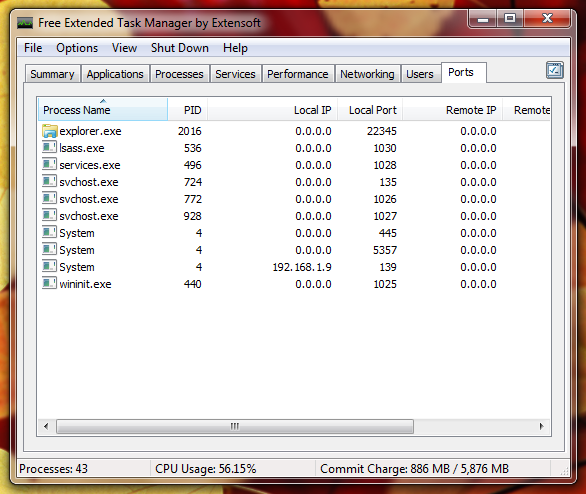
Task: Click the System icon for port 5357
Action: click(49, 249)
